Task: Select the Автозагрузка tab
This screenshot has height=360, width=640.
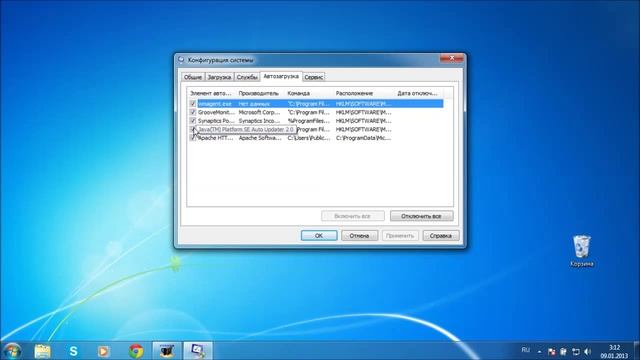Action: pos(281,76)
